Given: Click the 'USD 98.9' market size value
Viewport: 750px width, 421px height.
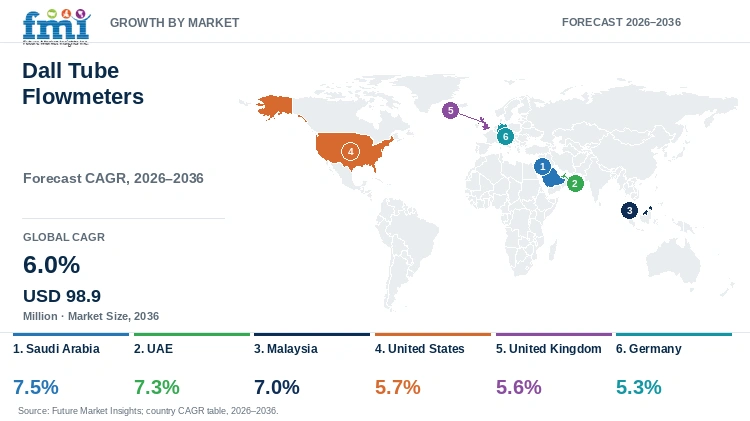Looking at the screenshot, I should coord(62,296).
